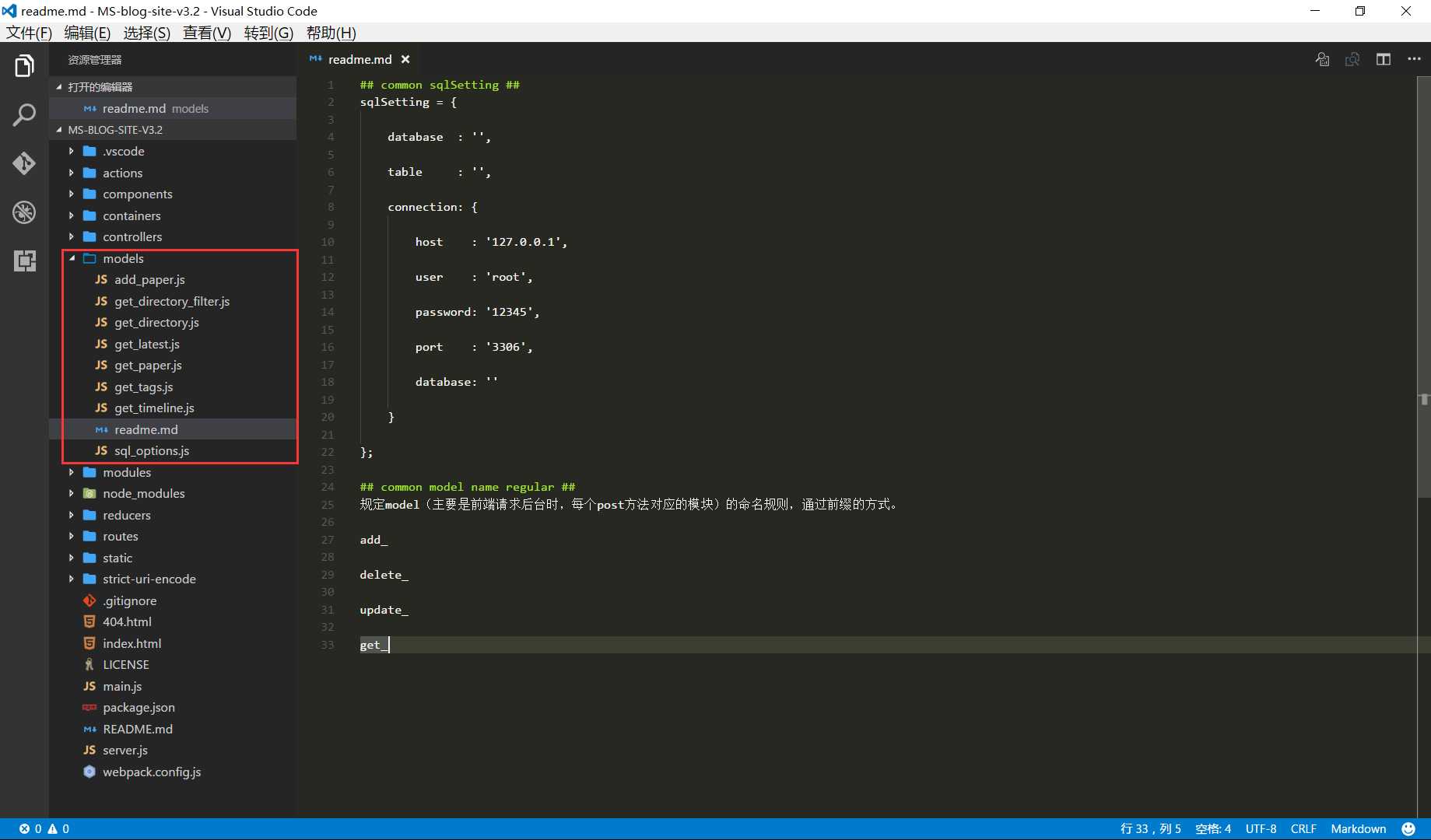Click the package.json file icon
The image size is (1431, 840).
pos(89,707)
